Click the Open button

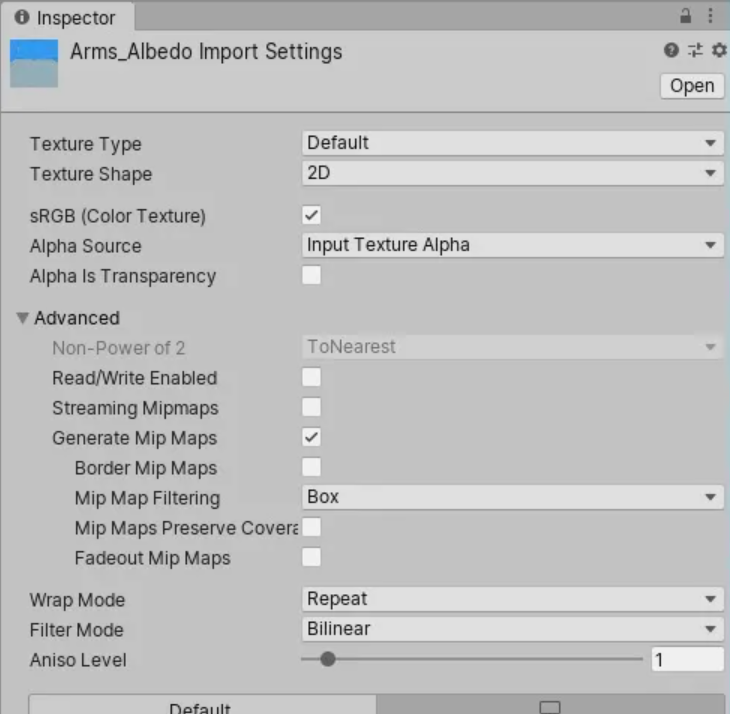coord(692,86)
